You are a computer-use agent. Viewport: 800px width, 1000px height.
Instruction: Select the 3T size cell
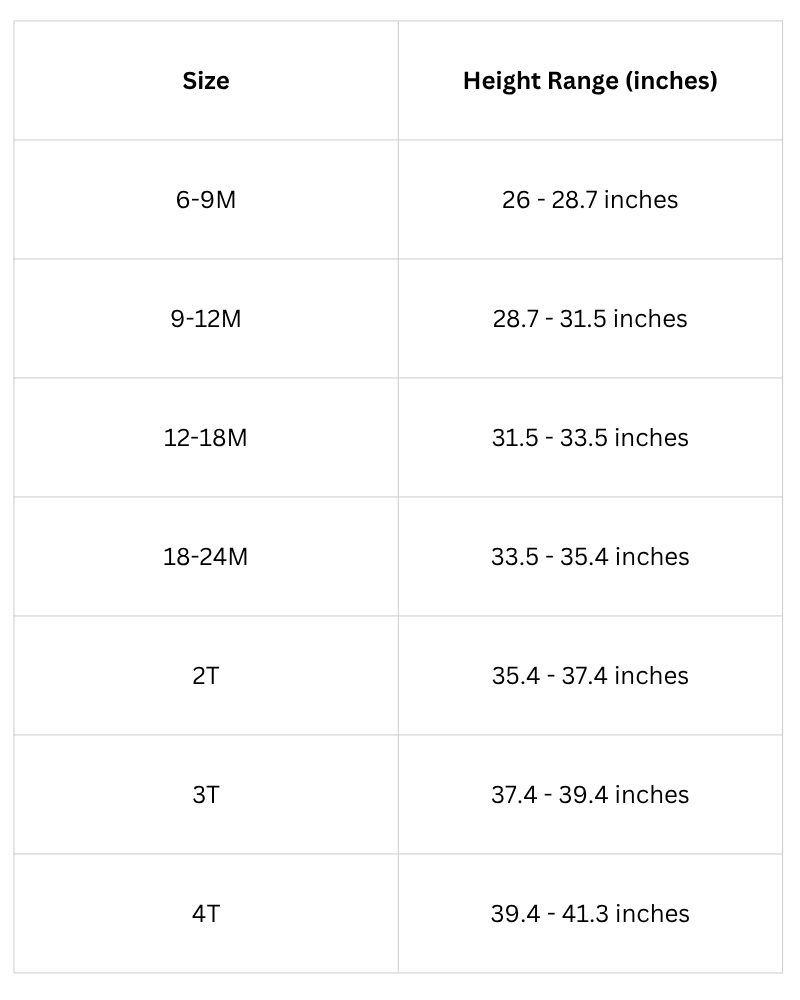coord(206,795)
